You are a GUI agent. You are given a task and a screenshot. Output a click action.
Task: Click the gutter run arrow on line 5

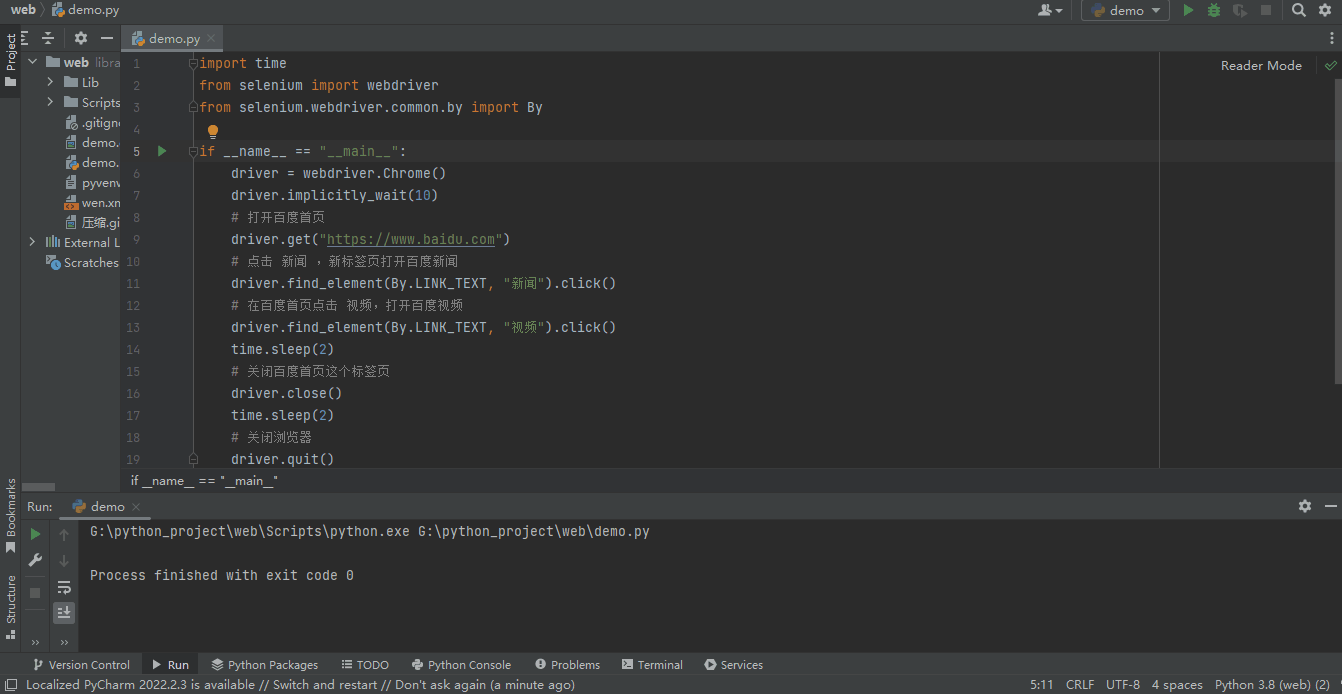click(x=162, y=151)
